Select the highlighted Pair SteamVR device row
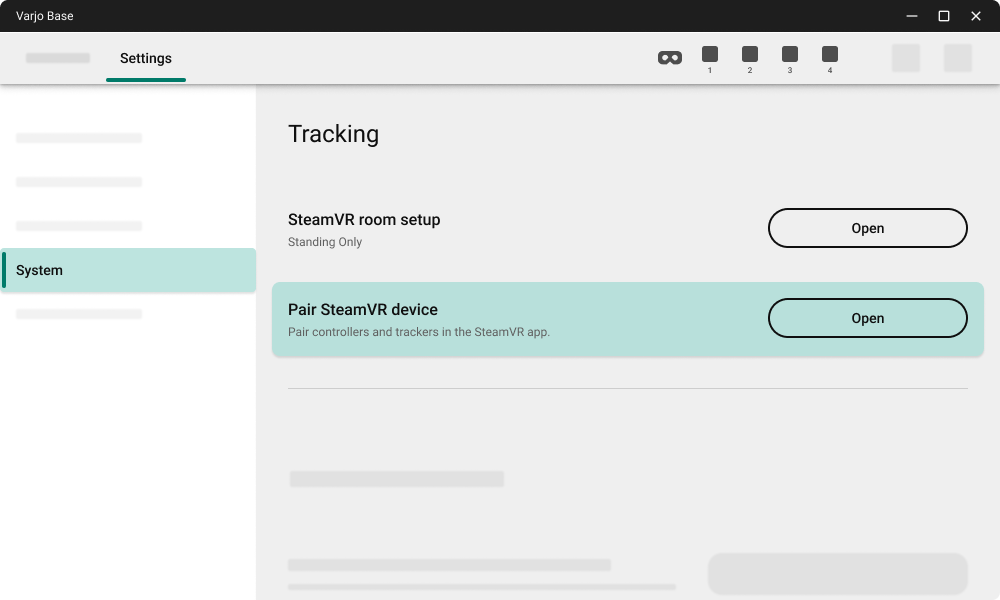 500,319
